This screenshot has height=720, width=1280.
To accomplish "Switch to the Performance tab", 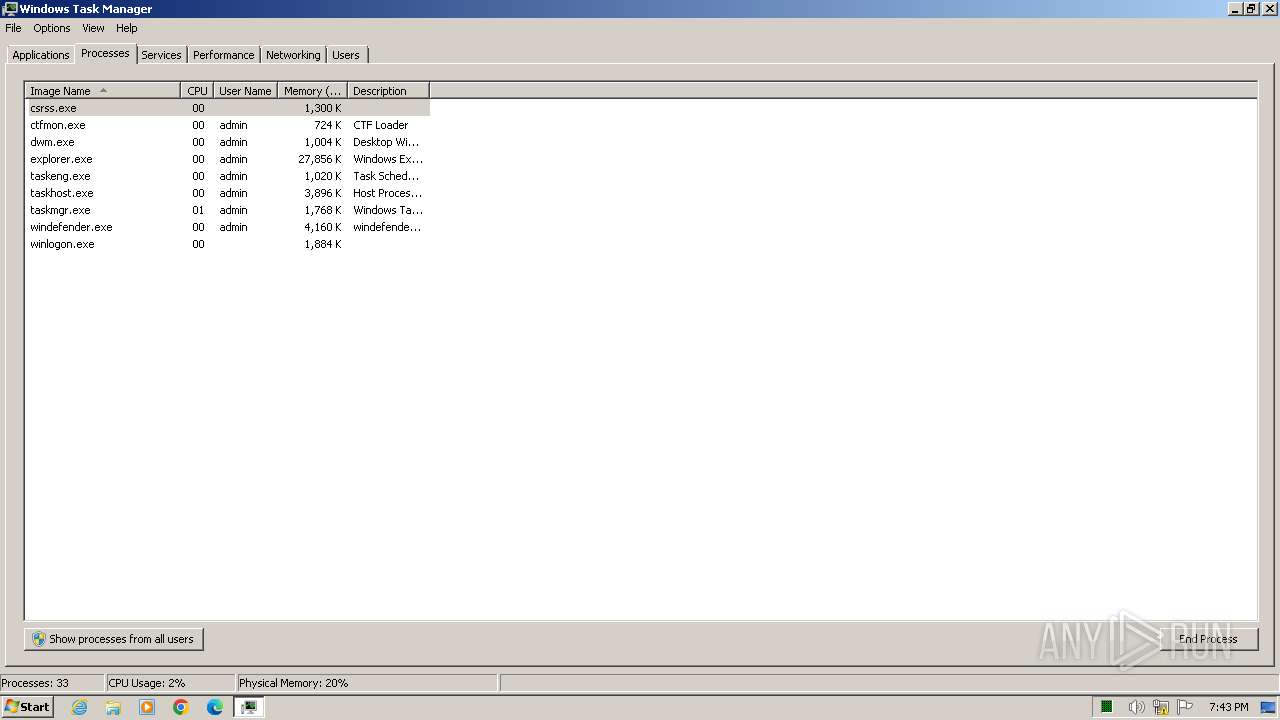I will [x=224, y=55].
